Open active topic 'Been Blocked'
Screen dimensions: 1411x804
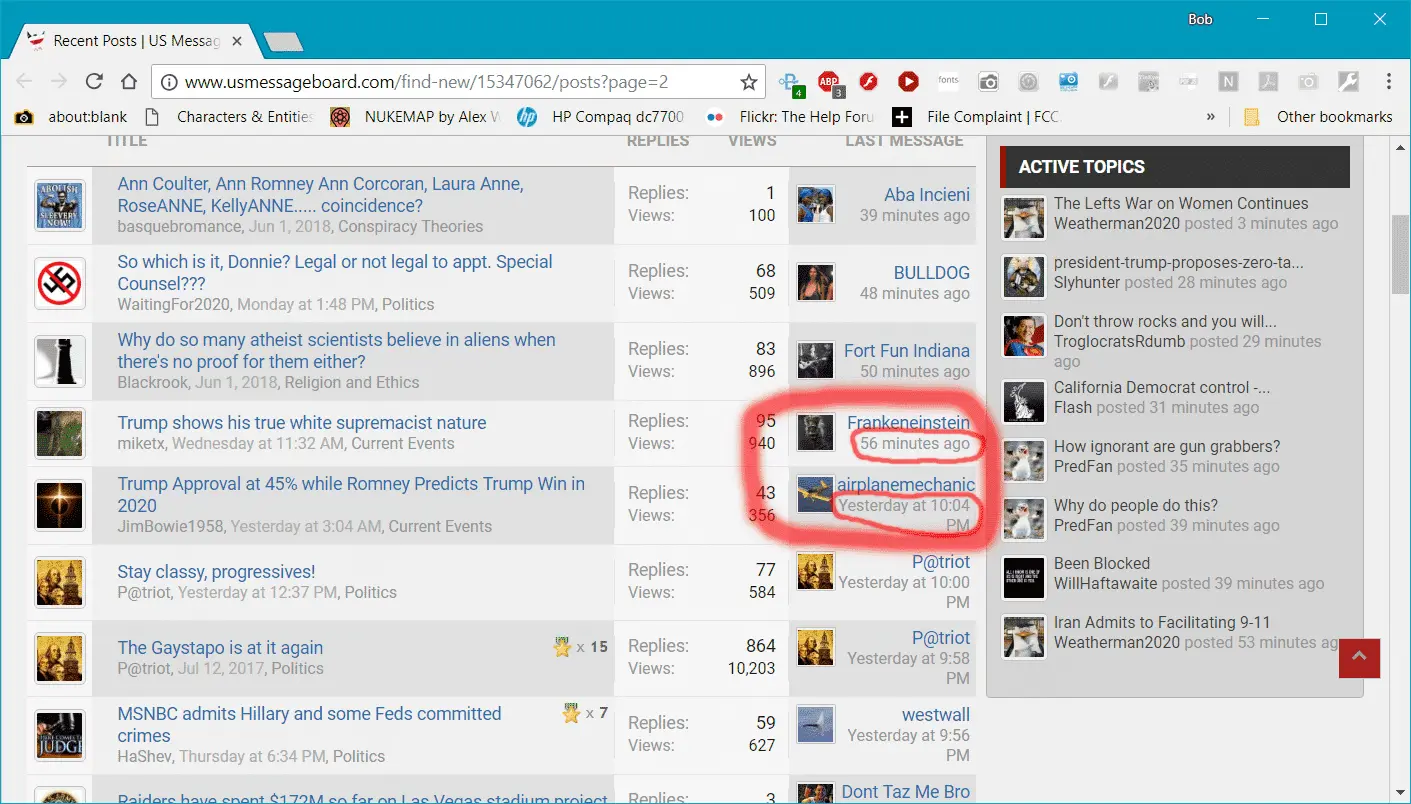pos(1101,563)
